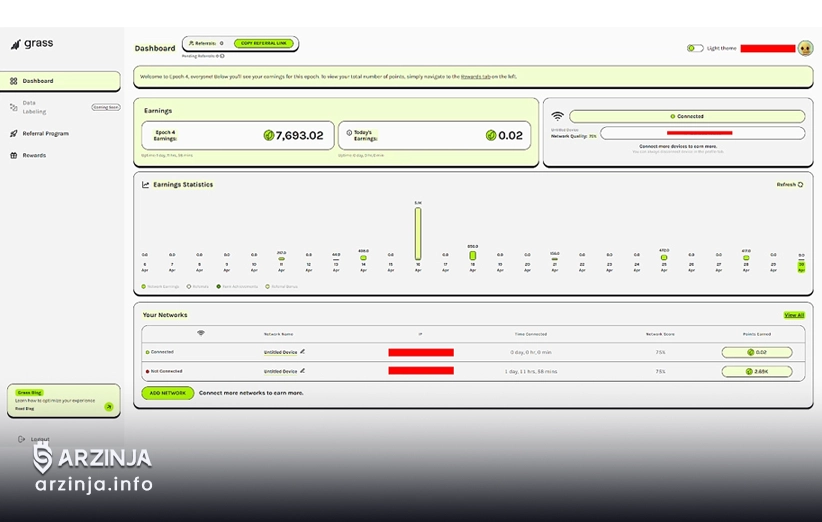The image size is (822, 522).
Task: Click View All in Your Networks
Action: coord(793,315)
